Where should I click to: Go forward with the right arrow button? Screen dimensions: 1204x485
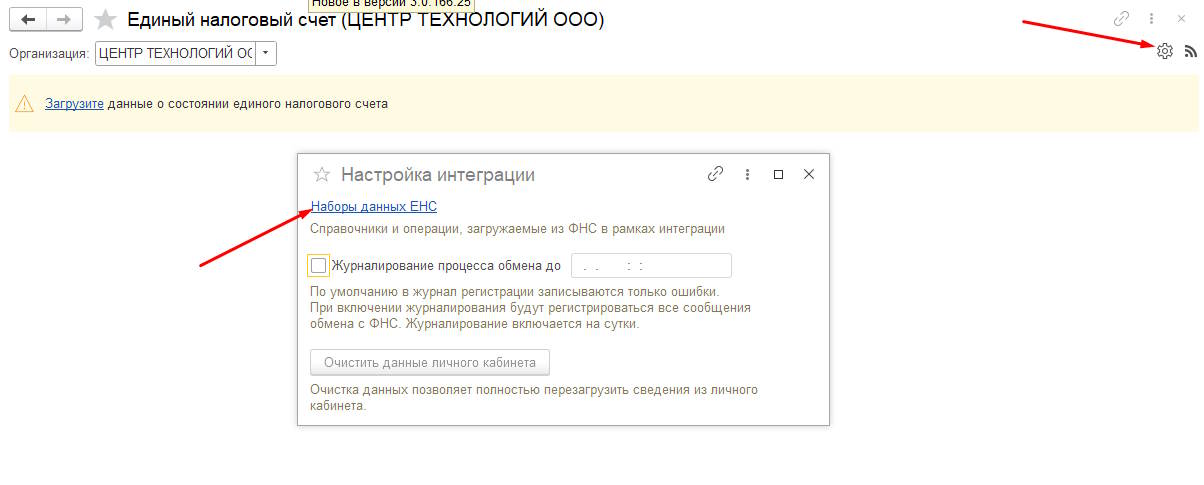64,19
